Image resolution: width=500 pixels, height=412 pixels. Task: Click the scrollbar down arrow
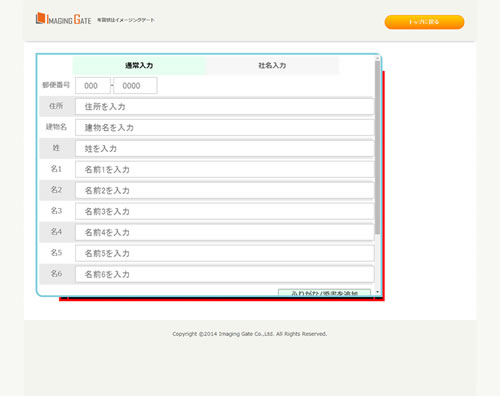[377, 292]
